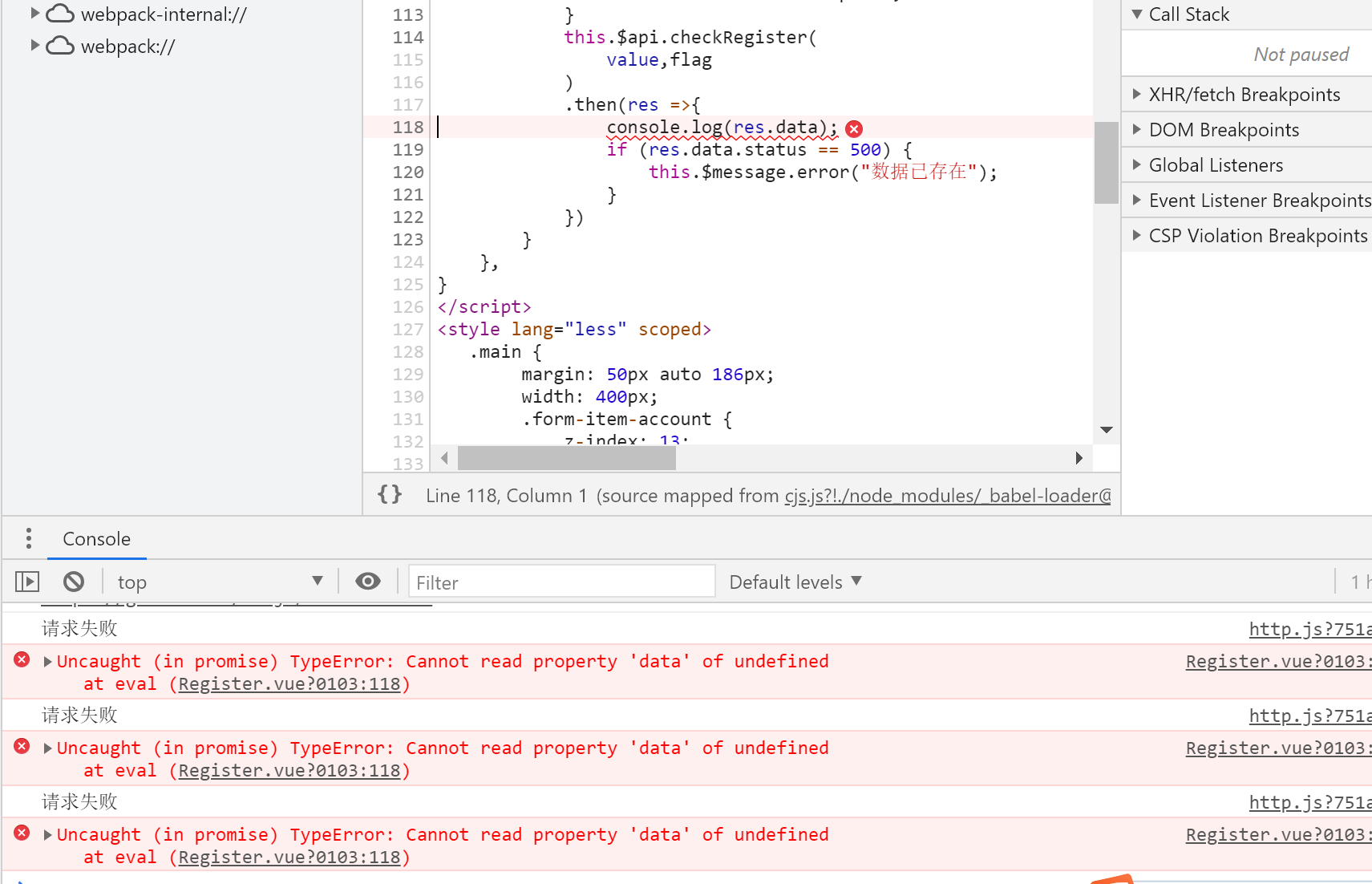Expand Global Listeners section

point(1136,164)
